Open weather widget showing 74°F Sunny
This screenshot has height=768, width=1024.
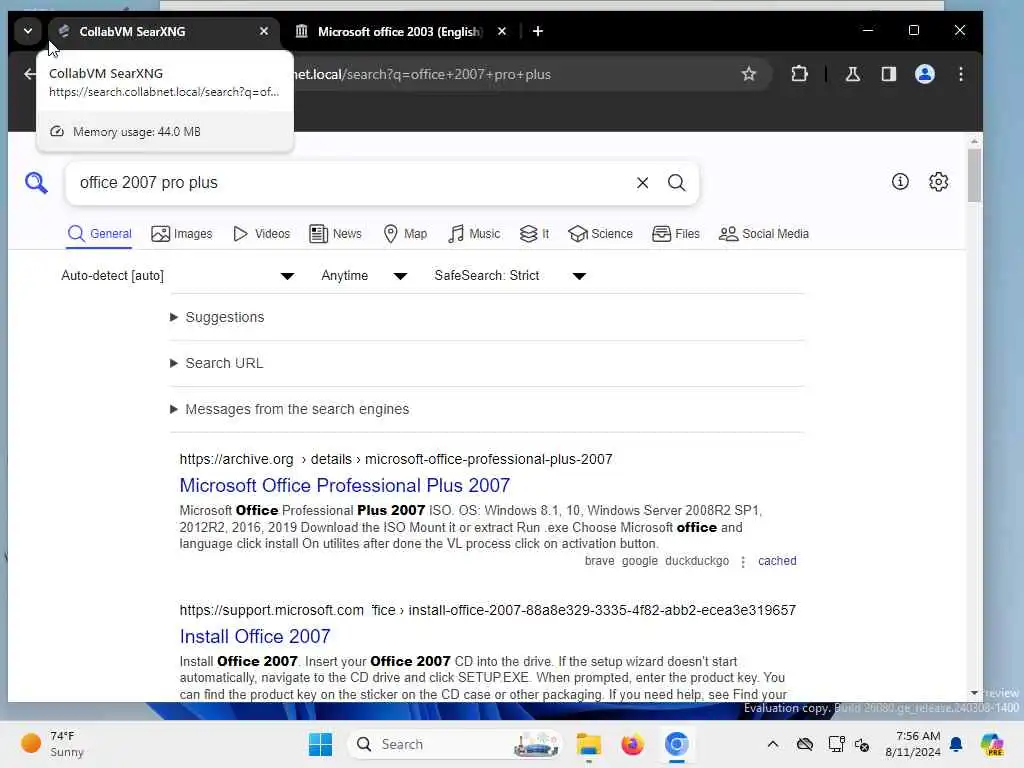coord(52,744)
